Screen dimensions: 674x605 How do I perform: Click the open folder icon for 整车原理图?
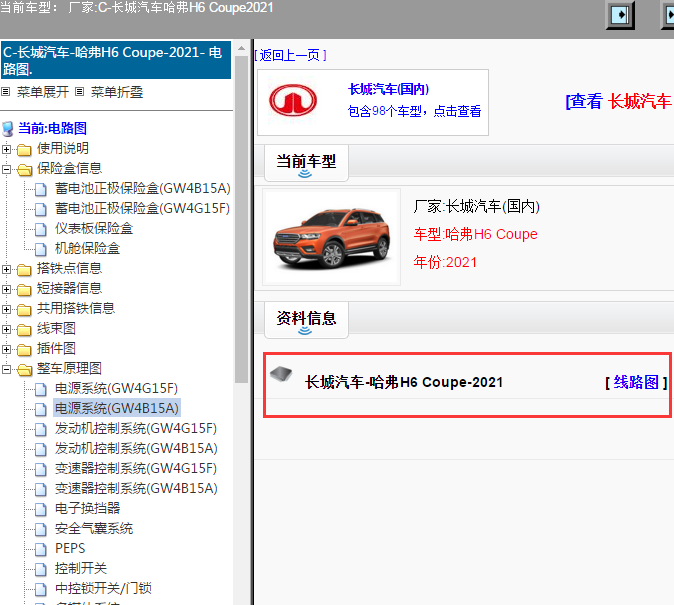tap(24, 370)
